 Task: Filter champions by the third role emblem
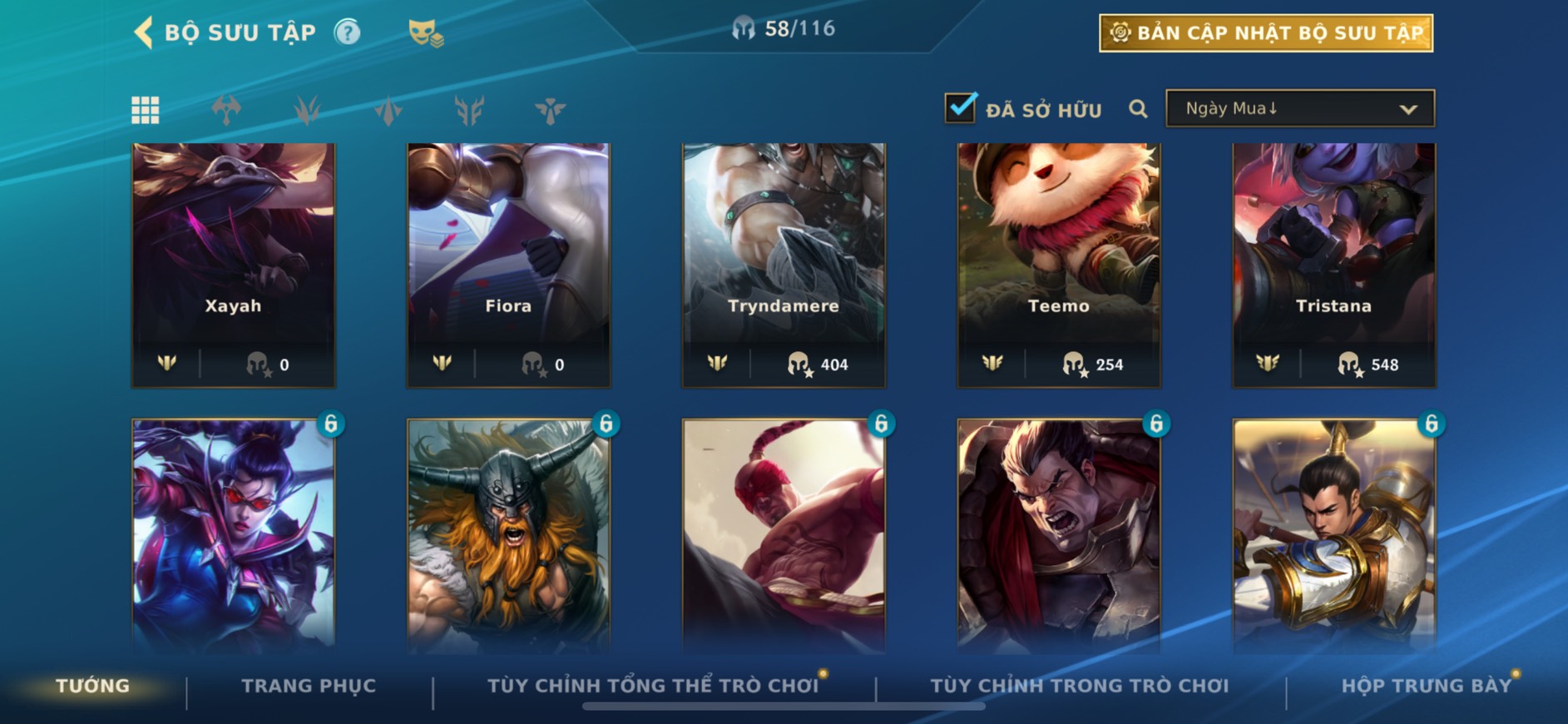(x=388, y=110)
